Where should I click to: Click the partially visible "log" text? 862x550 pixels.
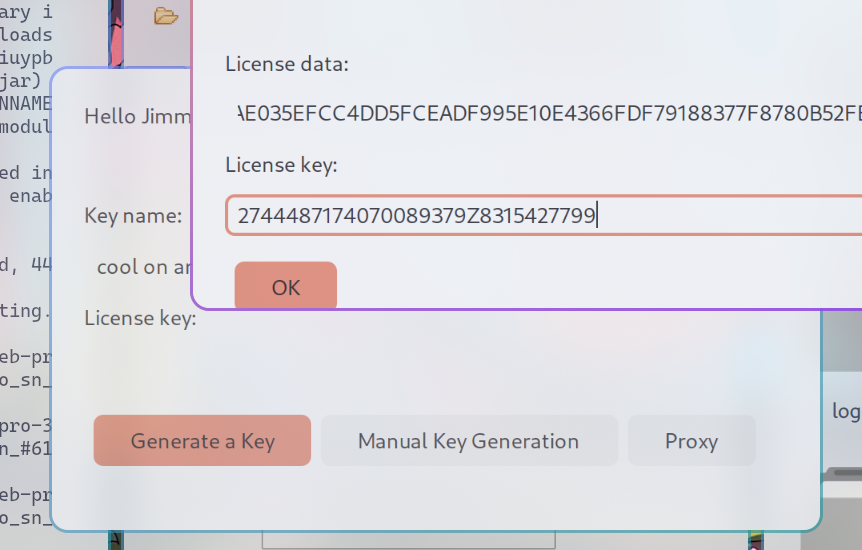(x=846, y=411)
